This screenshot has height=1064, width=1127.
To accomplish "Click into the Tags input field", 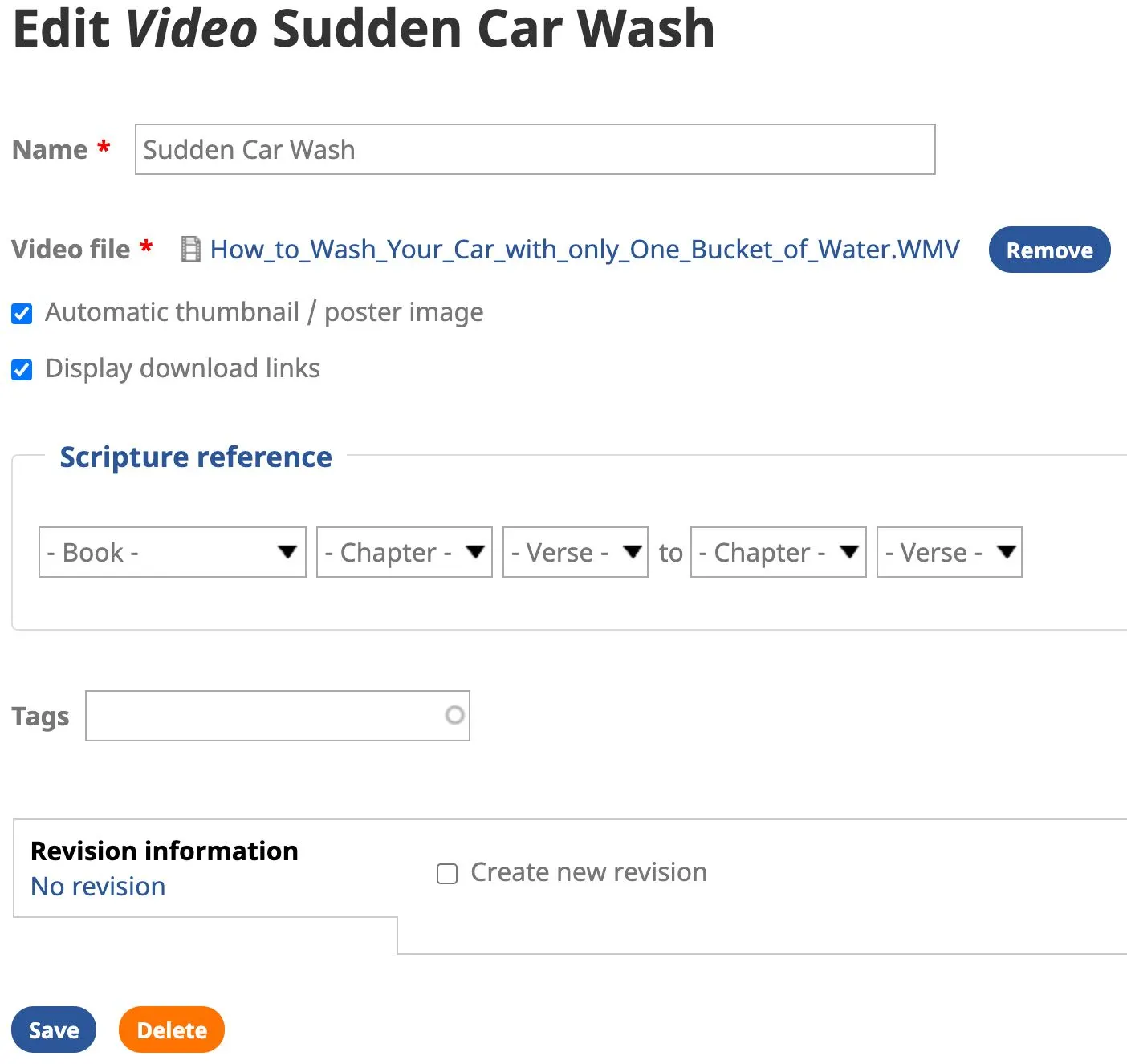I will [265, 716].
